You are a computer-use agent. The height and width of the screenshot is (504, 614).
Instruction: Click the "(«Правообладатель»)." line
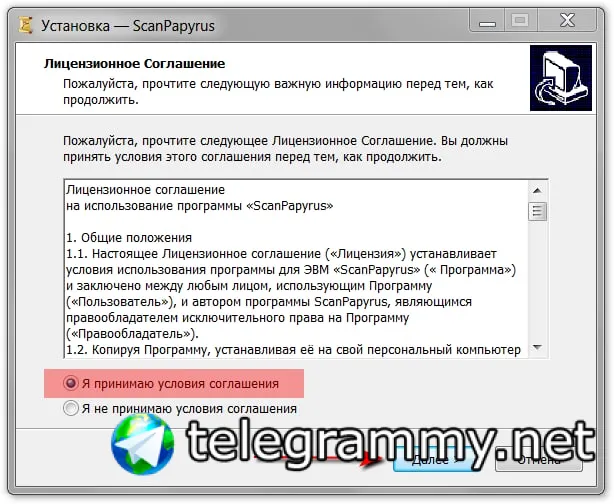point(132,334)
